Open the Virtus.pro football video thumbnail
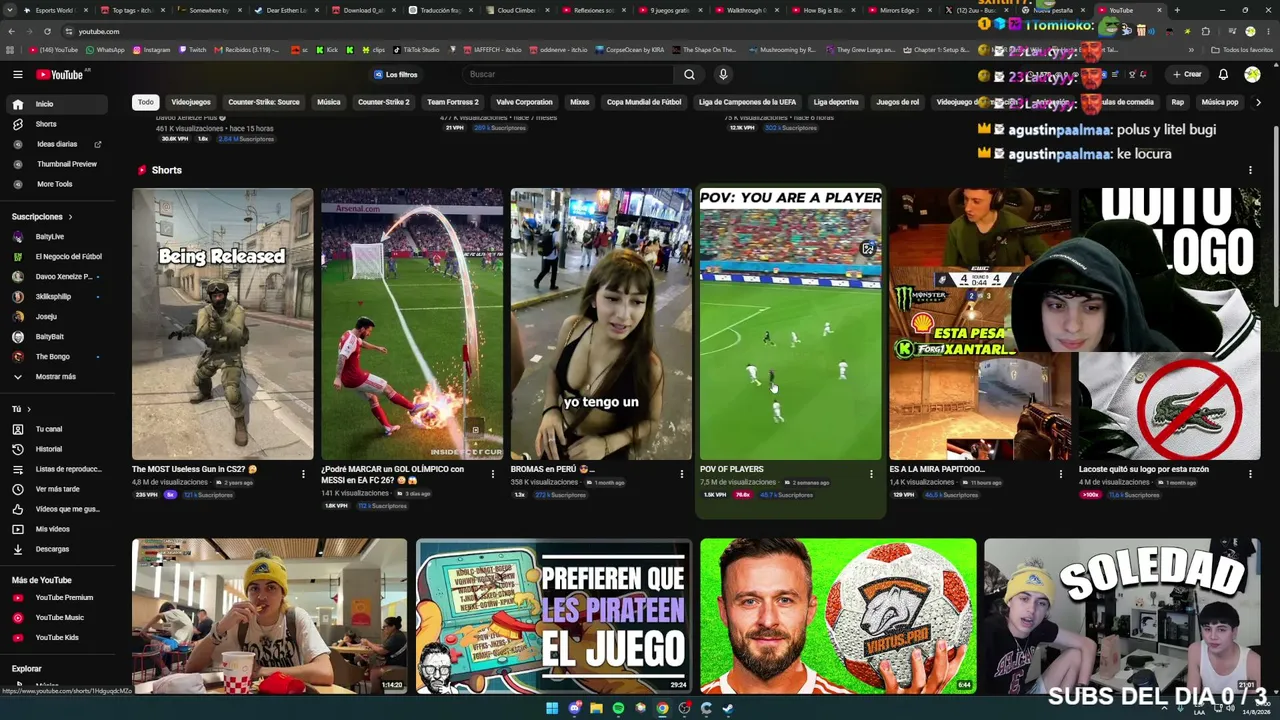This screenshot has width=1280, height=720. [x=838, y=616]
